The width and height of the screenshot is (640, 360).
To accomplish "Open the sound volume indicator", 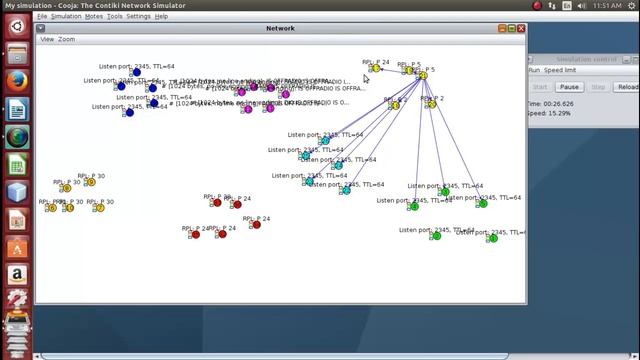I will tap(582, 5).
